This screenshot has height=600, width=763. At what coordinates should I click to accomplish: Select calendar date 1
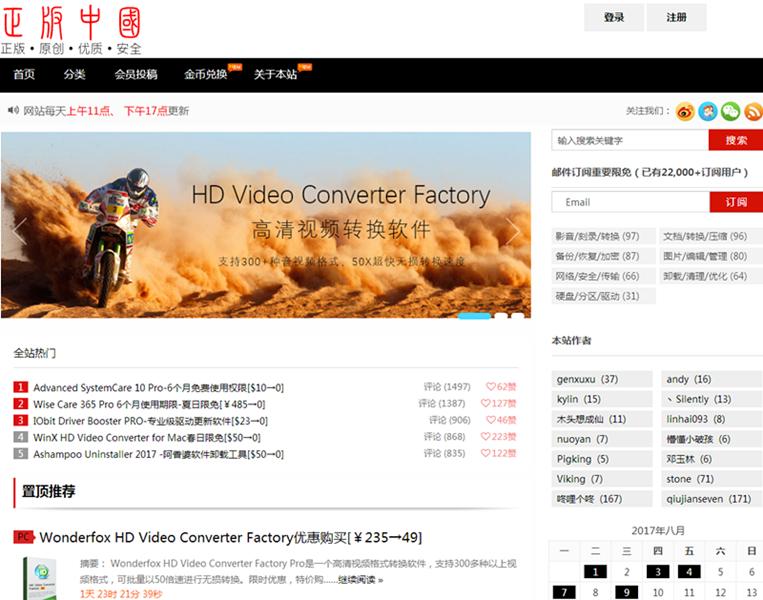tap(595, 572)
